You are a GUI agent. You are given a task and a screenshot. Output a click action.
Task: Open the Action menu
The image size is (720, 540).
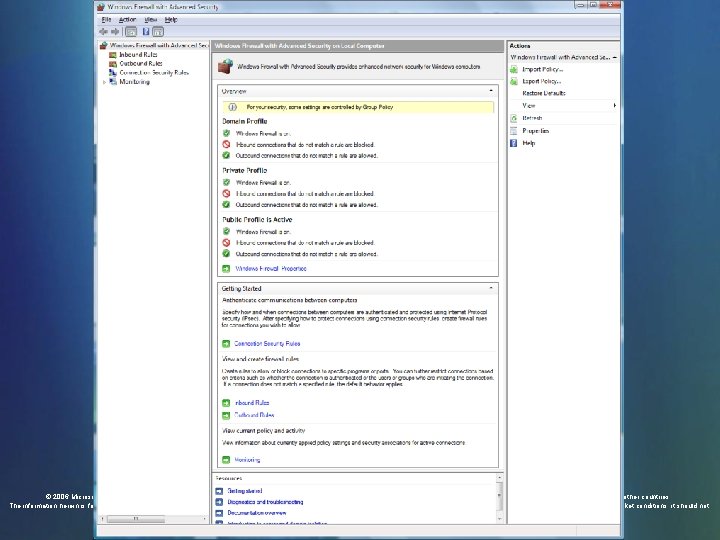point(127,20)
